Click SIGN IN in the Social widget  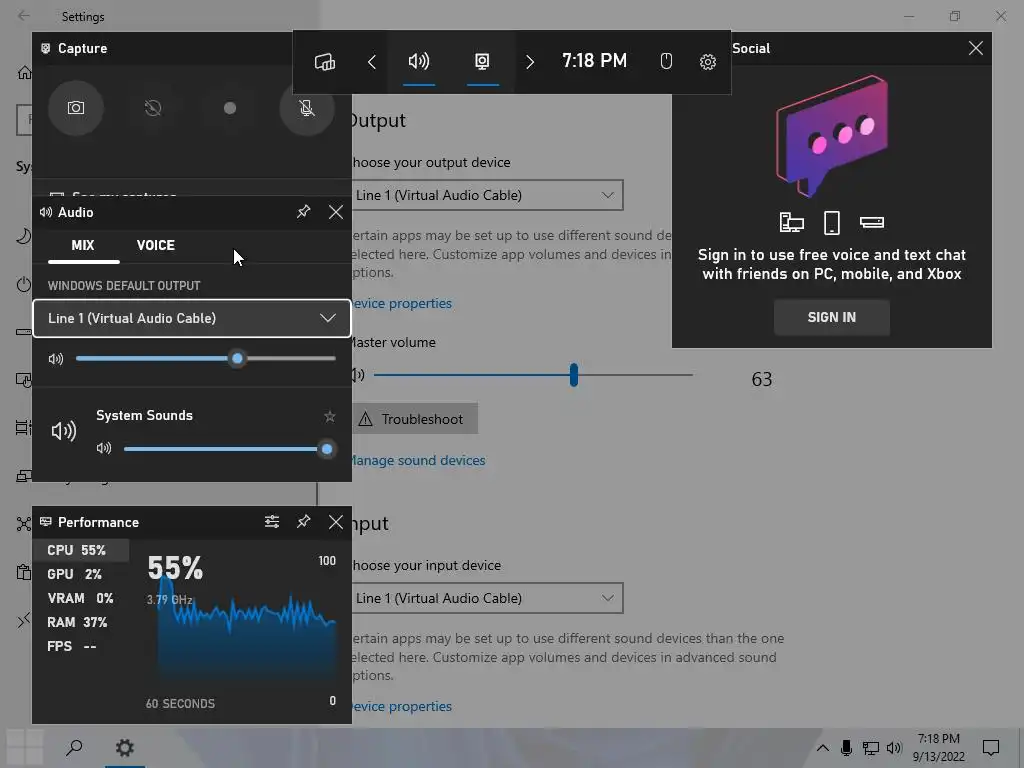pos(831,317)
